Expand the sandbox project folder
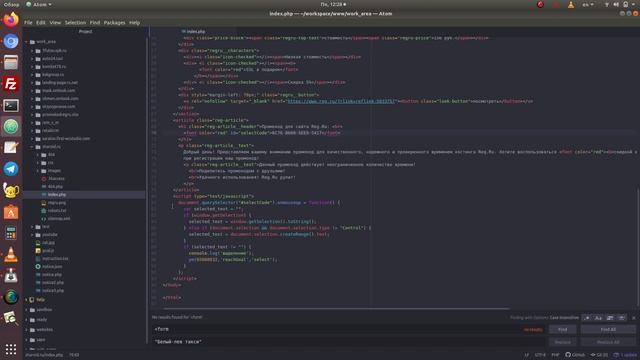This screenshot has height=360, width=640. pyautogui.click(x=27, y=310)
